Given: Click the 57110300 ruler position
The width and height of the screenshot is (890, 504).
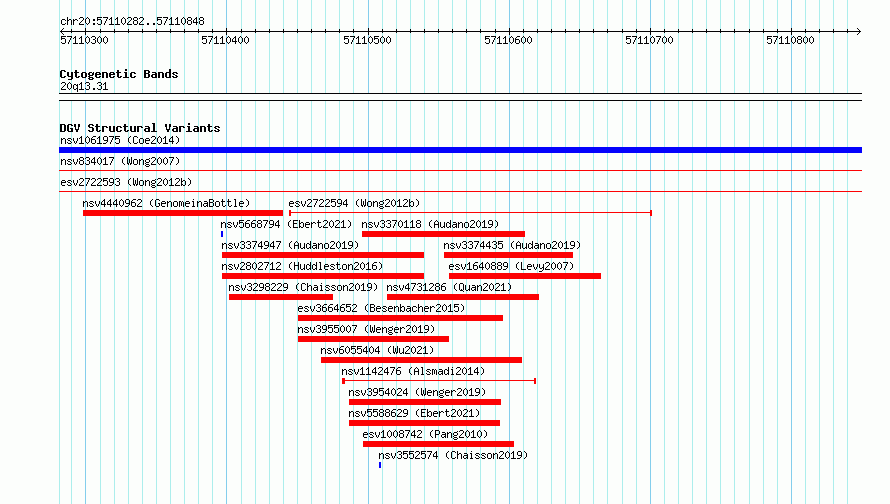Looking at the screenshot, I should point(84,40).
